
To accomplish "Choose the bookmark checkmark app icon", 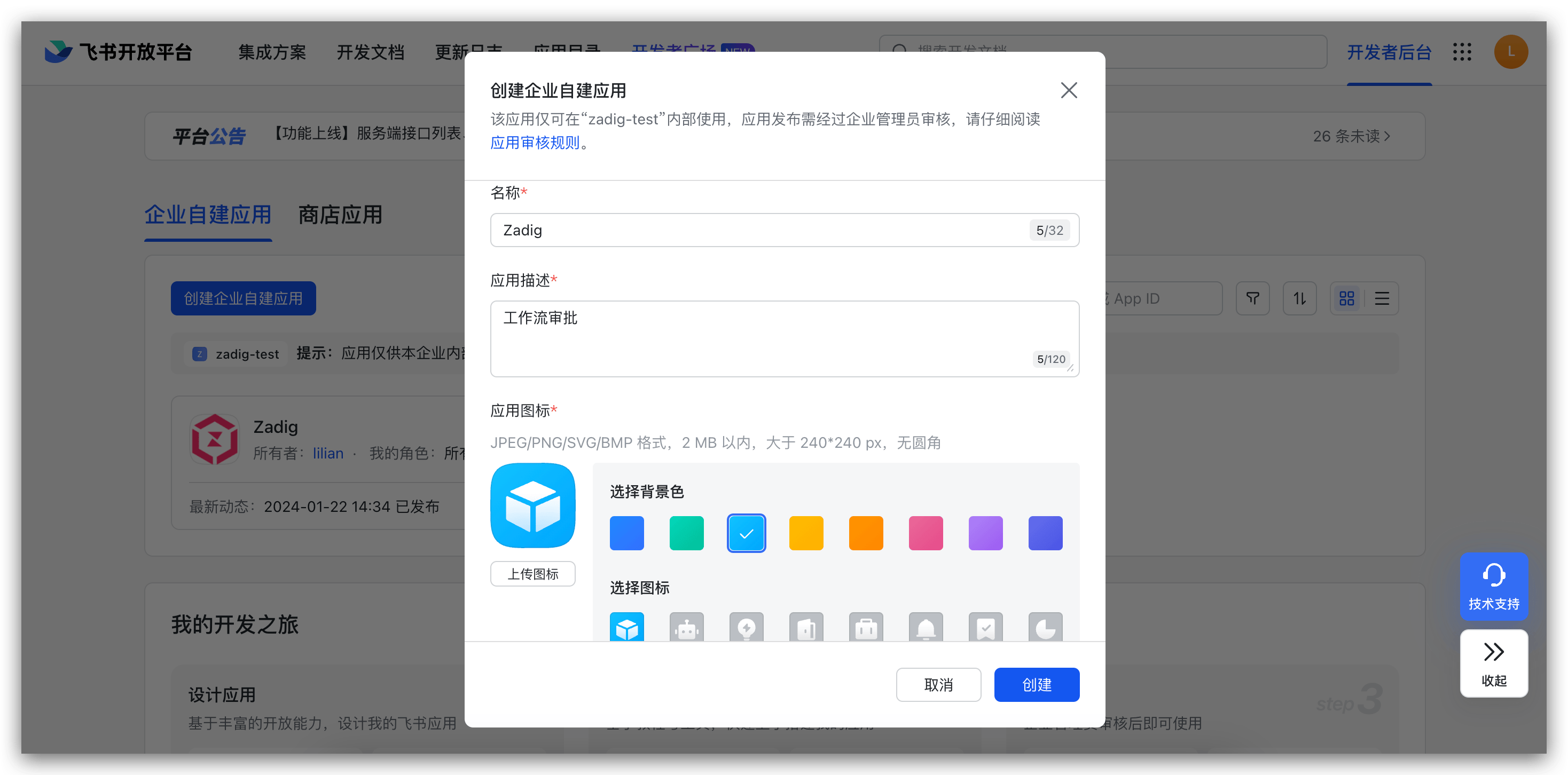I will coord(985,628).
